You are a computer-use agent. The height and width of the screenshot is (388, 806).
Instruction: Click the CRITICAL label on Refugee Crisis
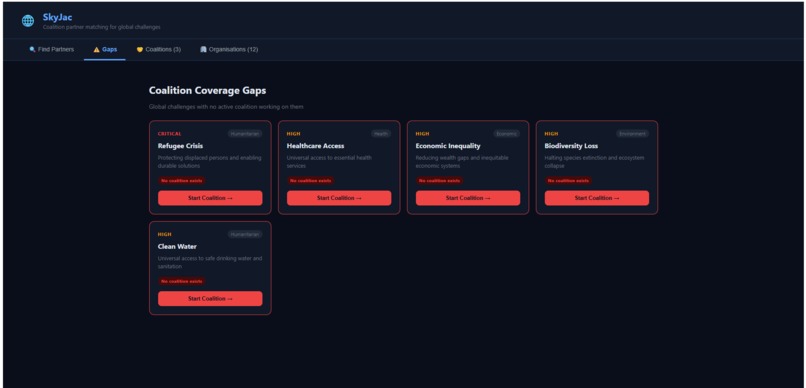[170, 134]
